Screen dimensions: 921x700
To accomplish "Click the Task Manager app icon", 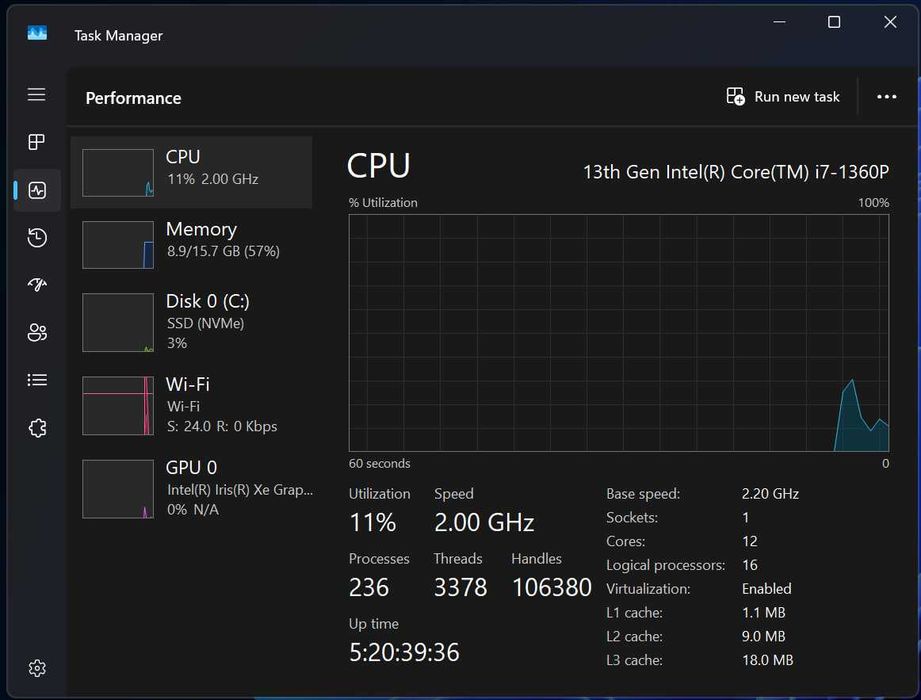I will (37, 33).
